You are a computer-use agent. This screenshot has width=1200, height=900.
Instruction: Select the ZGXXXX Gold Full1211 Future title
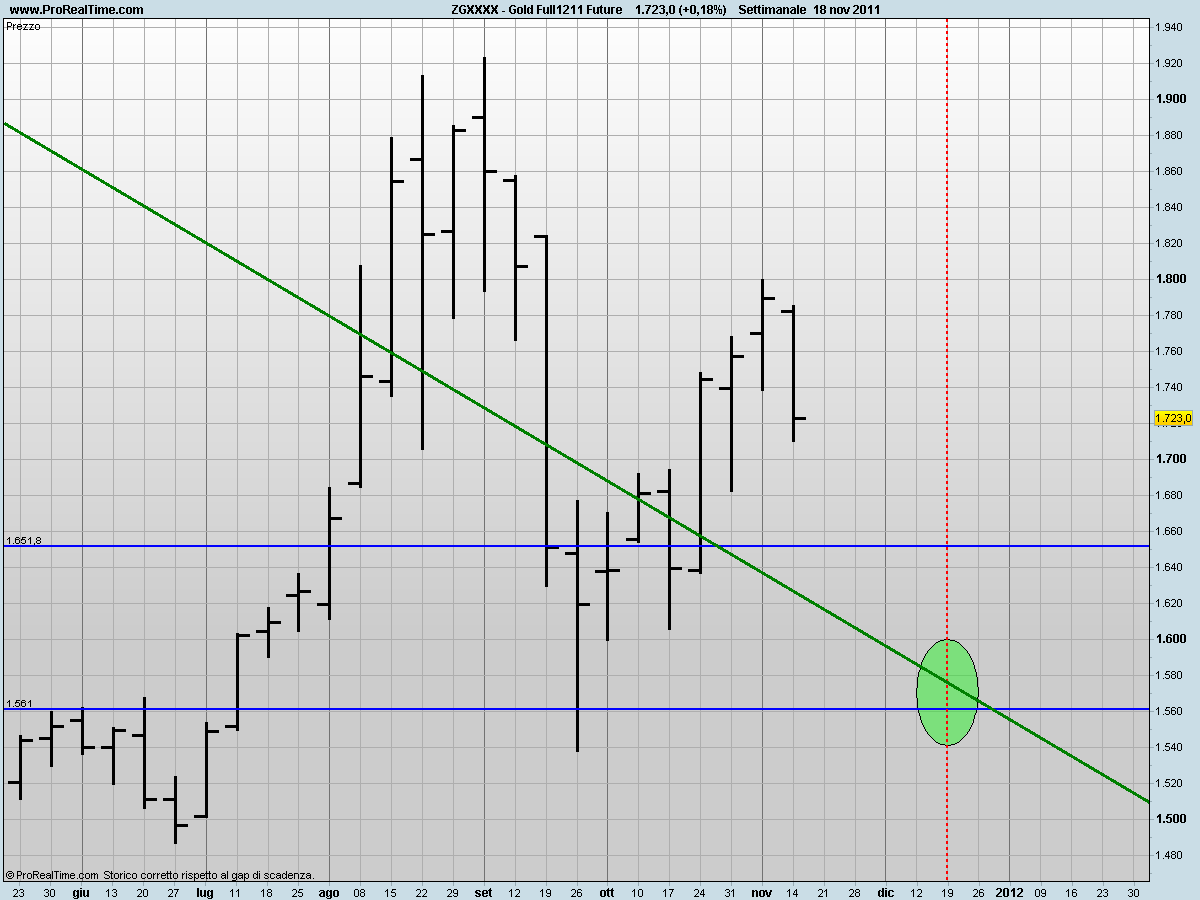pos(536,9)
